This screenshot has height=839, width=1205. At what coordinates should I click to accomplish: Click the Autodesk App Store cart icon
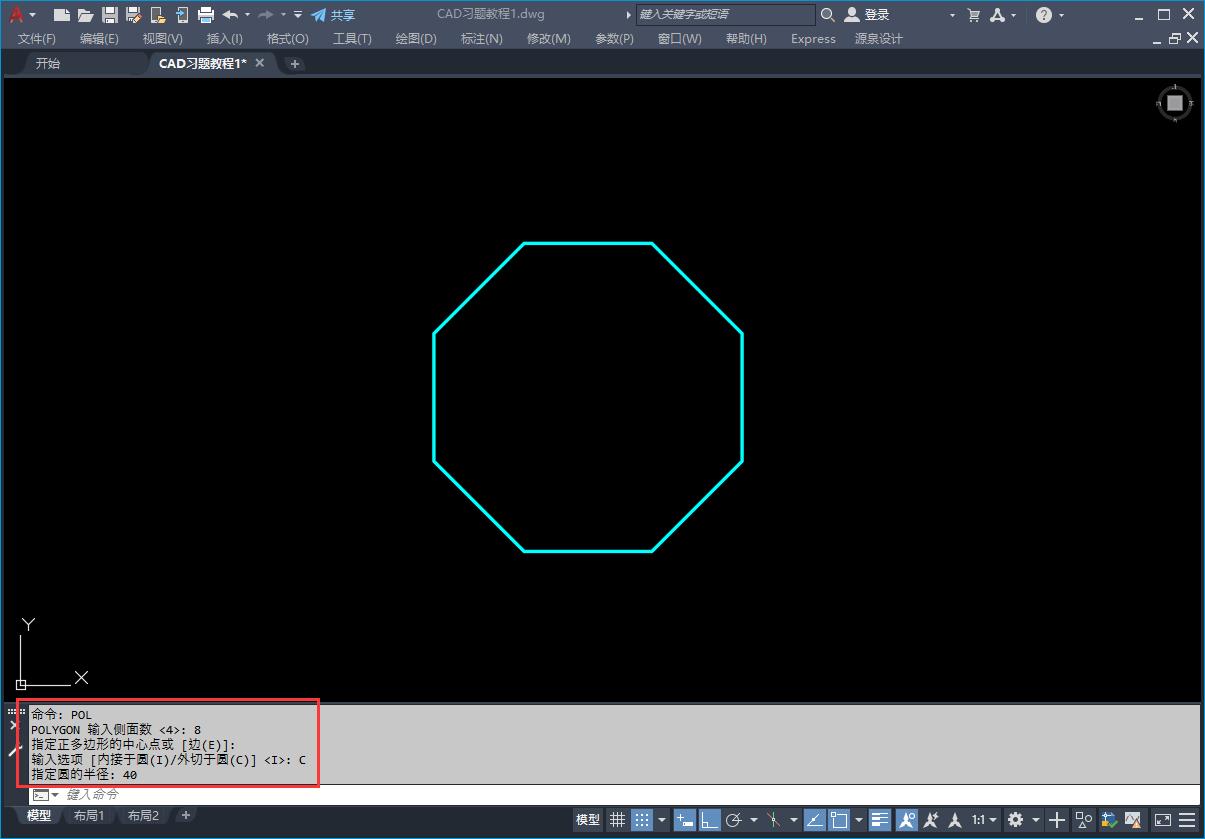(x=973, y=15)
